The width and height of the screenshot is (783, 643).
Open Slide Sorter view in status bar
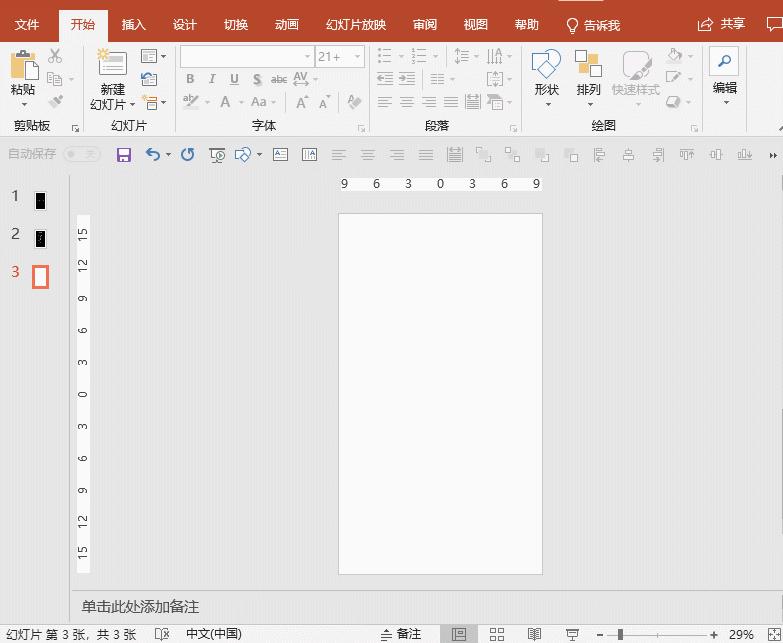[x=497, y=634]
